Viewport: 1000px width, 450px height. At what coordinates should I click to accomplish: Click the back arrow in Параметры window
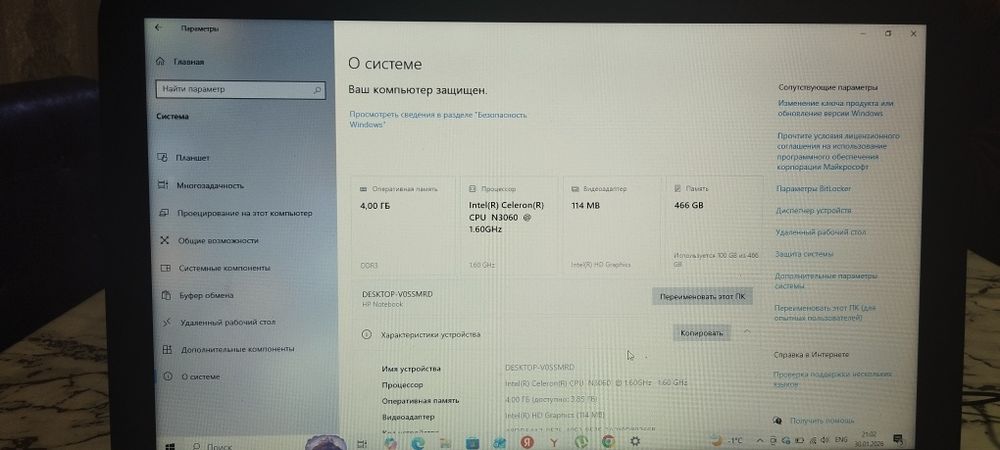click(x=158, y=28)
